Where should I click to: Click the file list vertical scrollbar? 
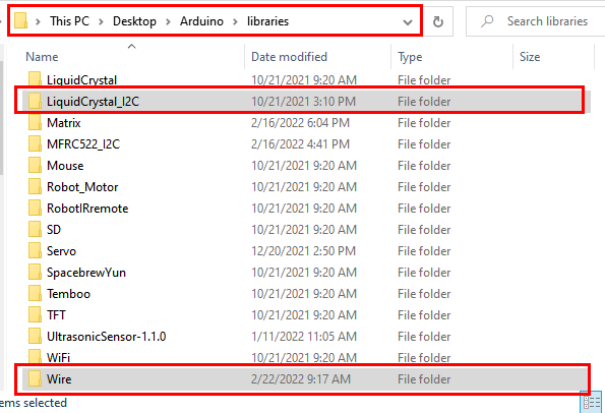point(2,116)
